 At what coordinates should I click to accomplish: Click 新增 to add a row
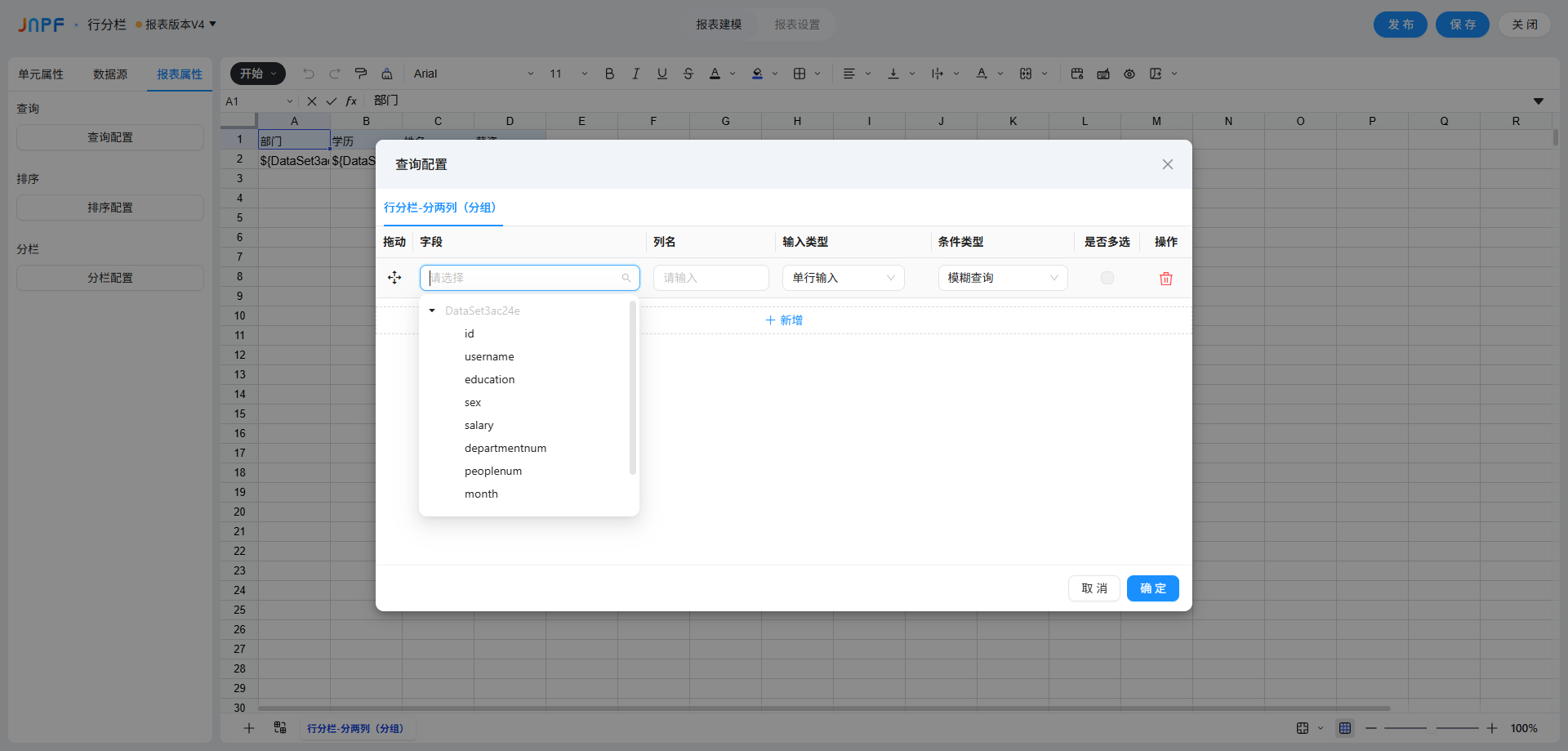click(784, 320)
